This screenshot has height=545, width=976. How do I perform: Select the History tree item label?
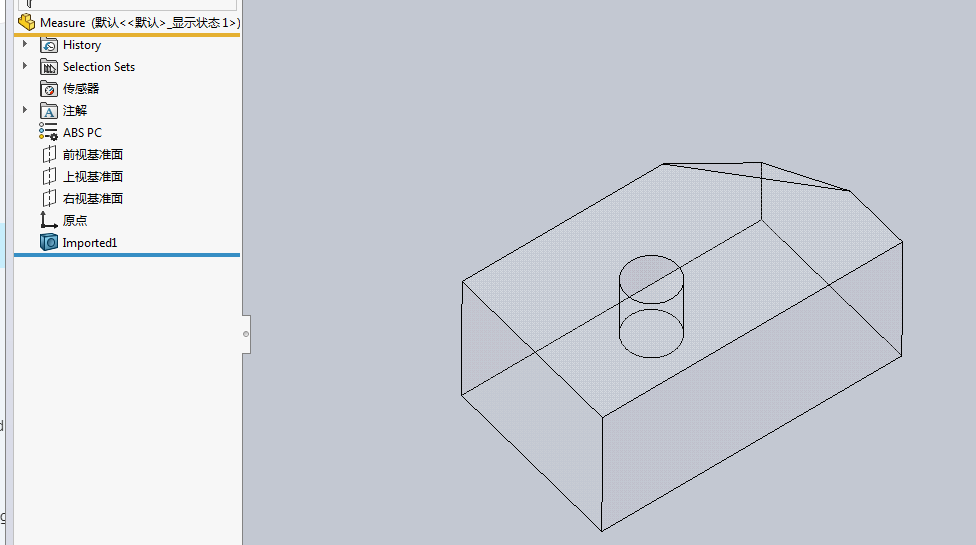click(x=82, y=45)
